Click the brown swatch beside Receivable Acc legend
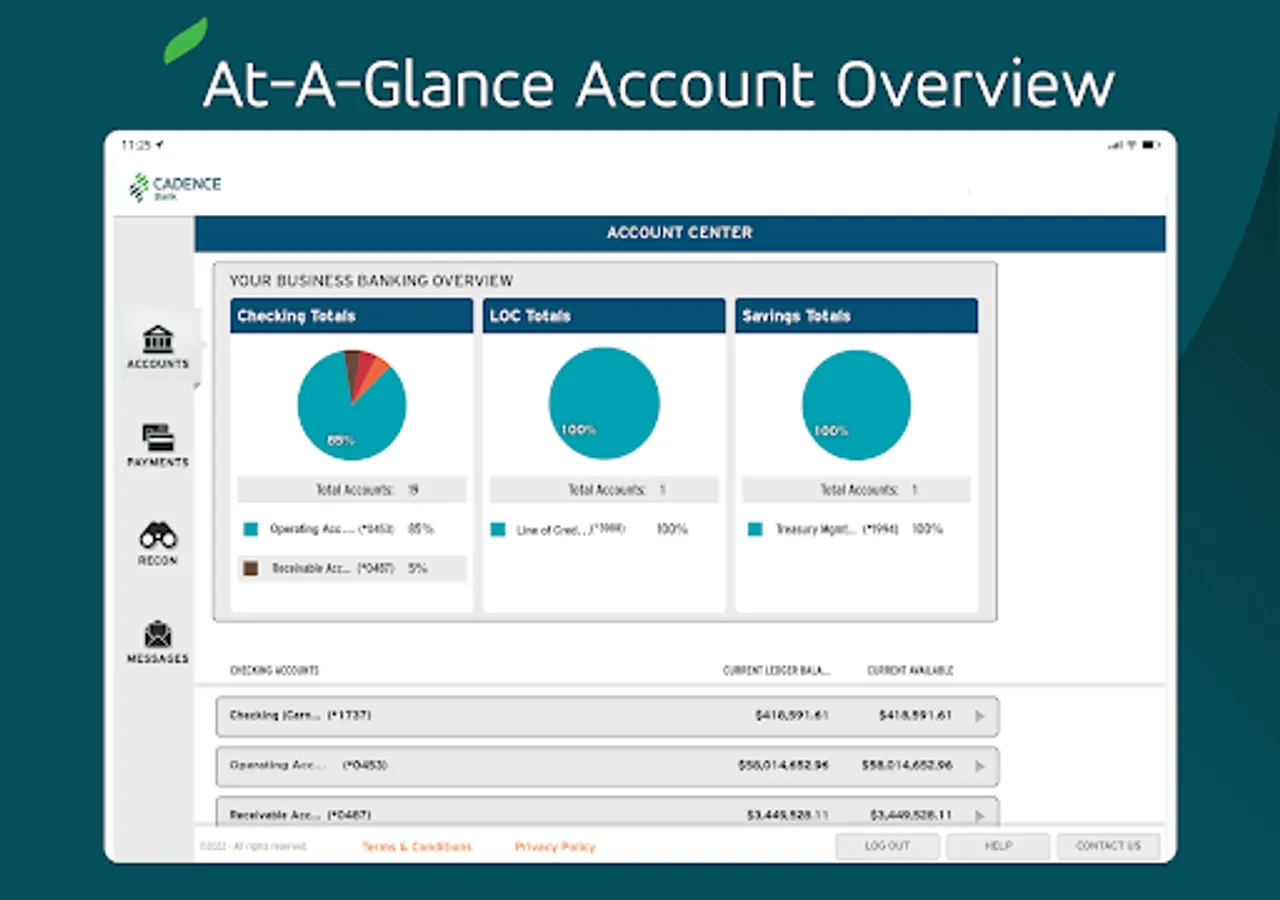This screenshot has width=1280, height=900. pos(251,568)
